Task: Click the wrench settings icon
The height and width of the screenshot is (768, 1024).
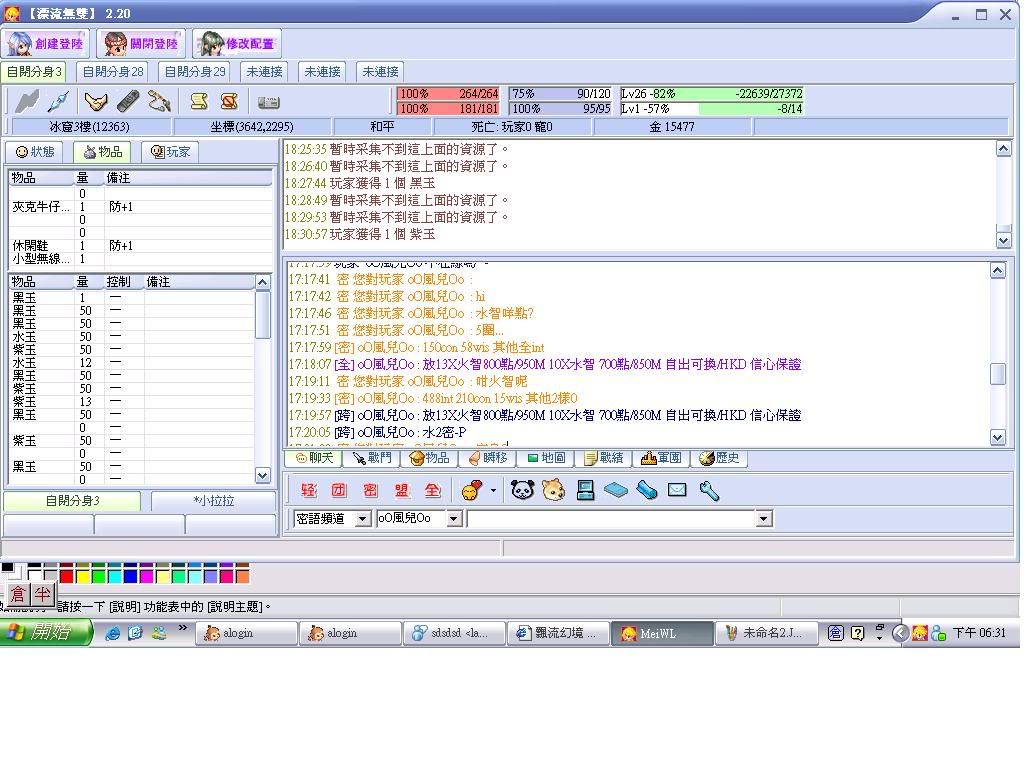Action: (x=708, y=490)
